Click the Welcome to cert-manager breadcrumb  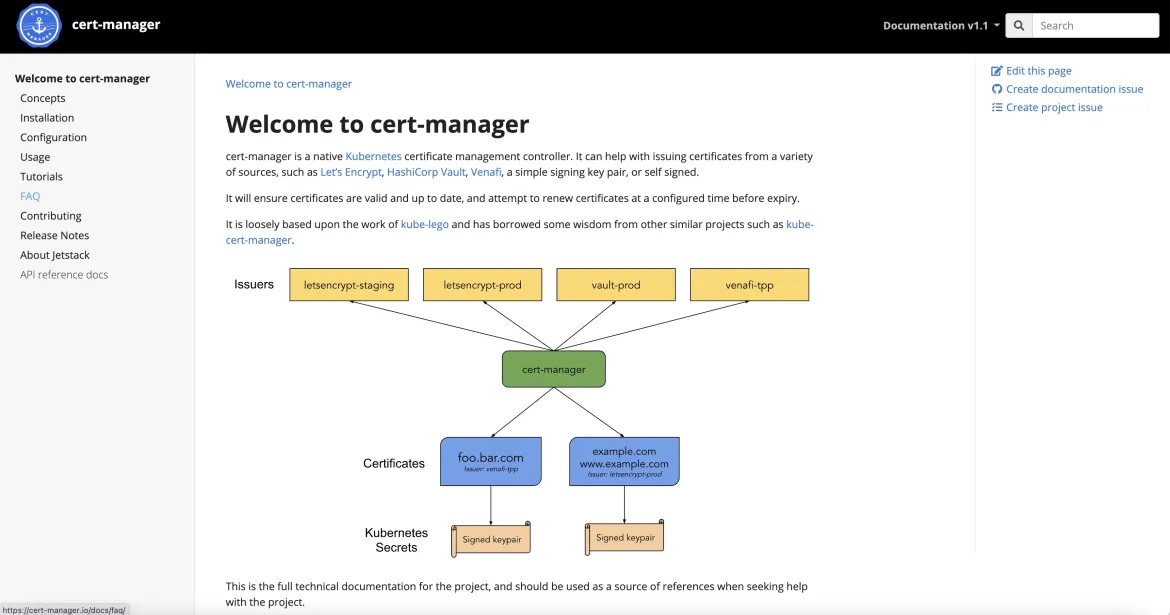click(288, 84)
